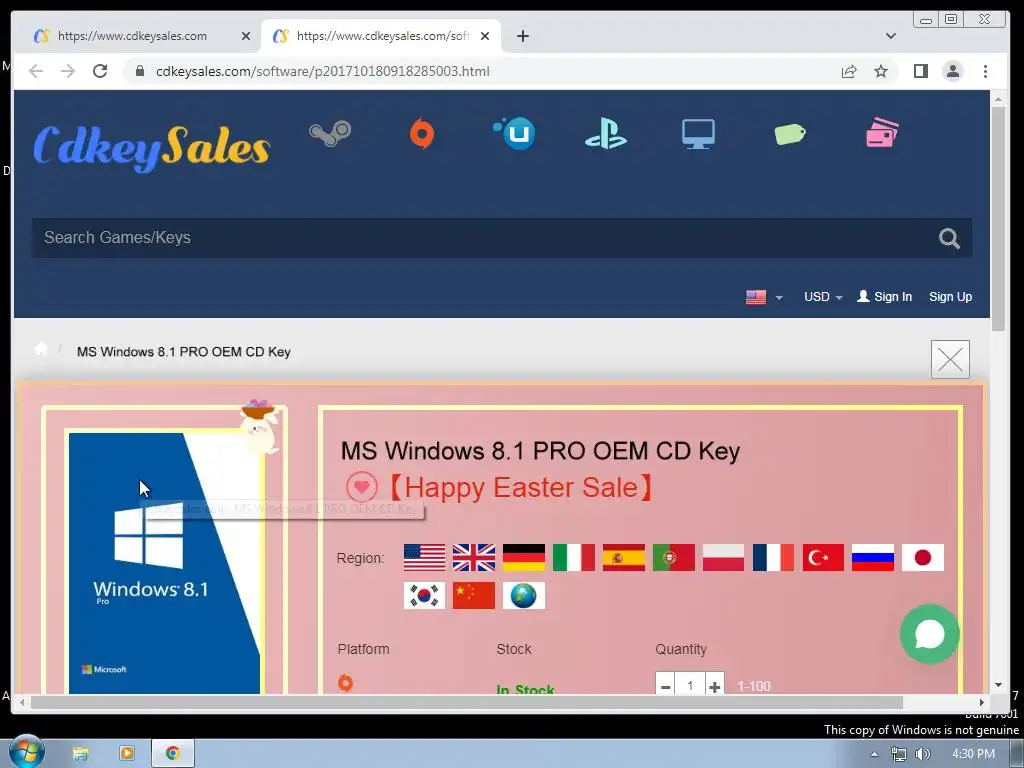
Task: Open the green price tag icon
Action: [x=790, y=134]
